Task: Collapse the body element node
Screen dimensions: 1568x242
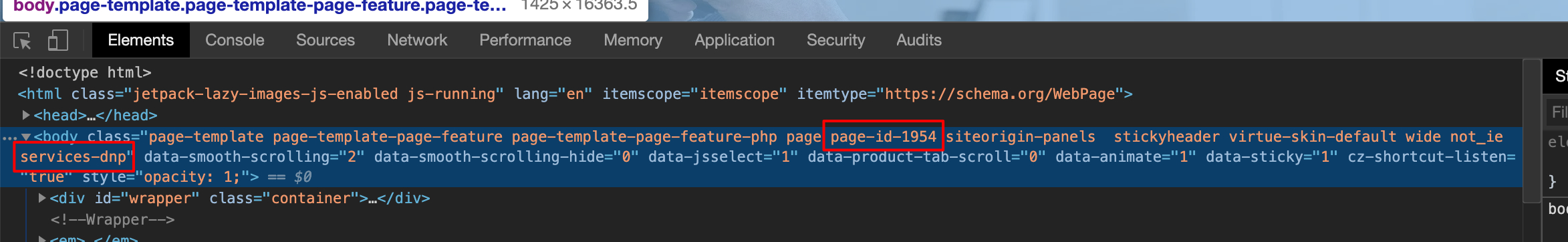Action: (26, 136)
